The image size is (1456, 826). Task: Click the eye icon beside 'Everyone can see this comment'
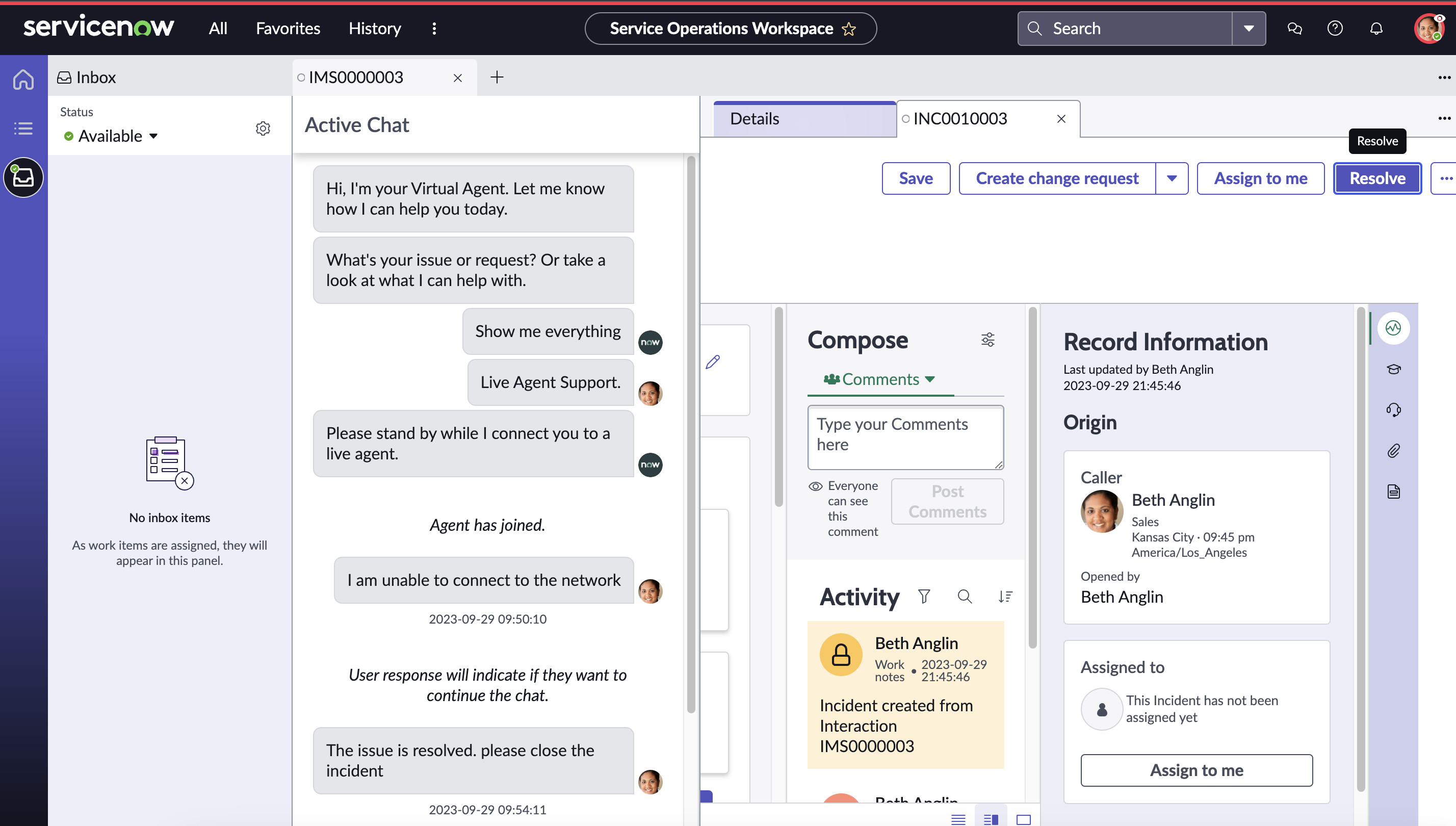(x=815, y=486)
